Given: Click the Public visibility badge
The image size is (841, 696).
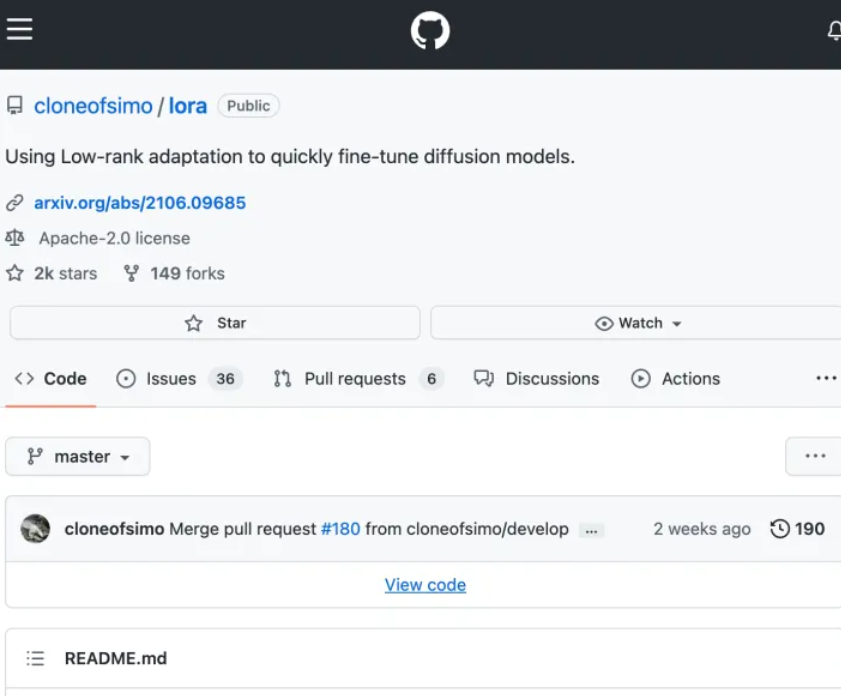Looking at the screenshot, I should [248, 106].
